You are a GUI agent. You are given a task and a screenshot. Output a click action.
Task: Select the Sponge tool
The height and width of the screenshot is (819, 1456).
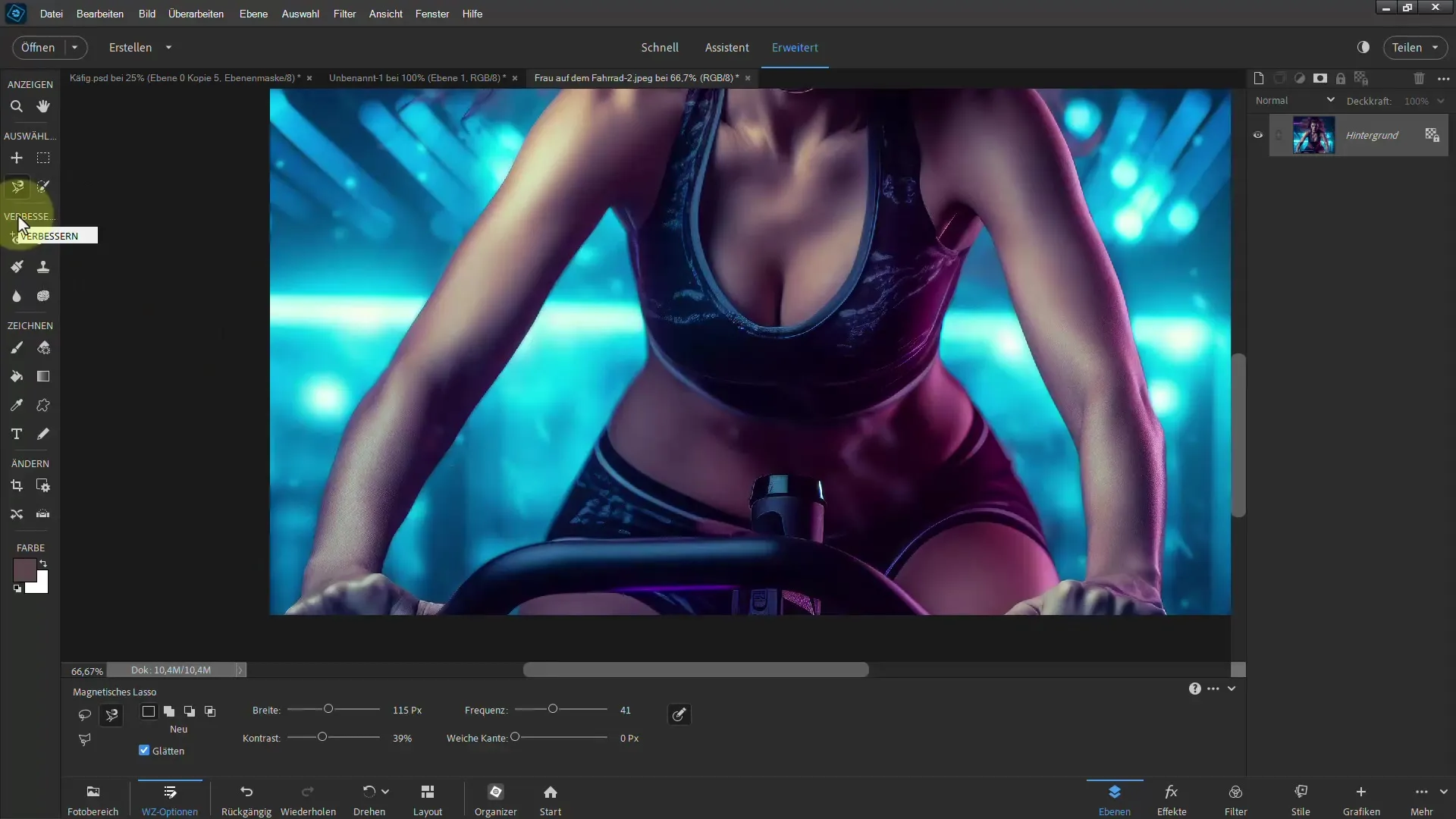pos(43,296)
